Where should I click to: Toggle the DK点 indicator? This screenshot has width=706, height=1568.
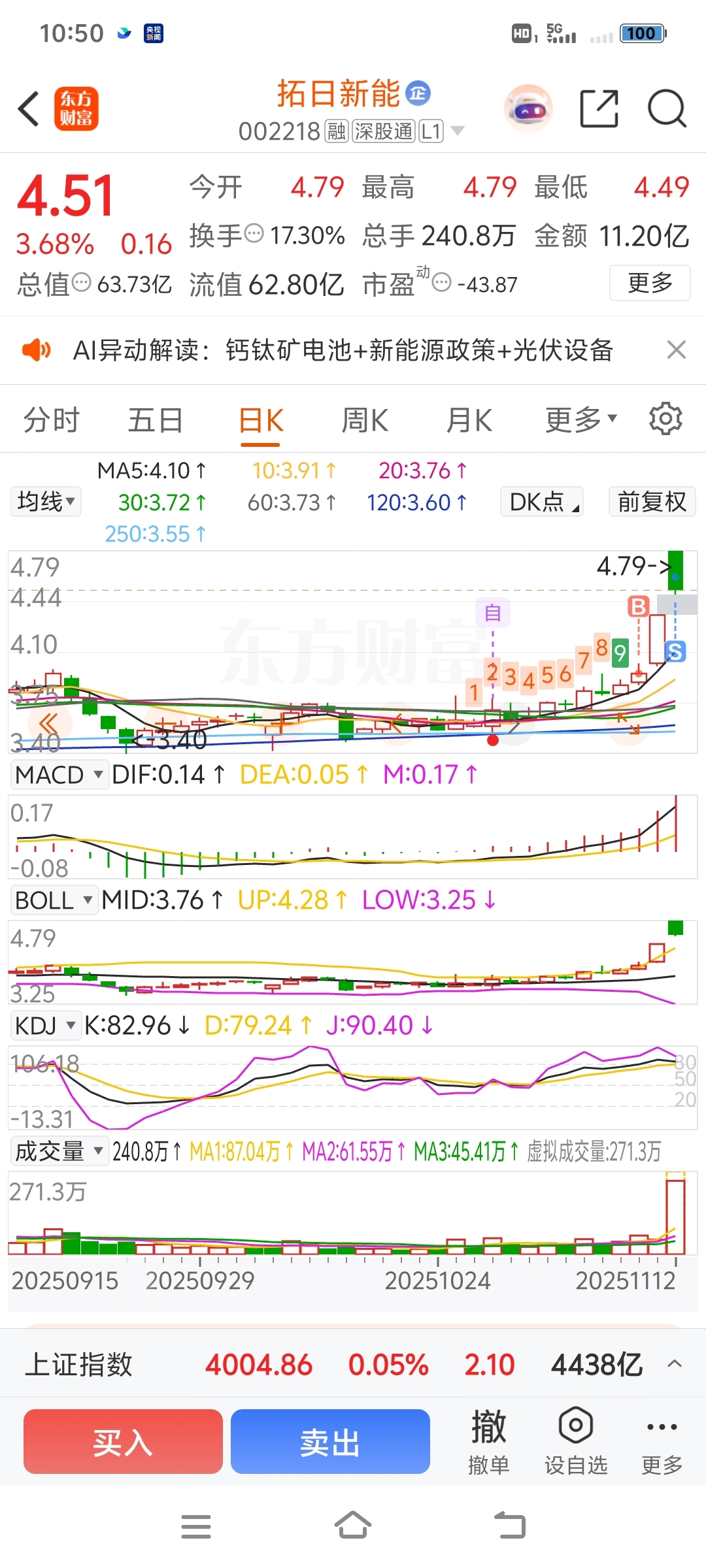(x=542, y=502)
